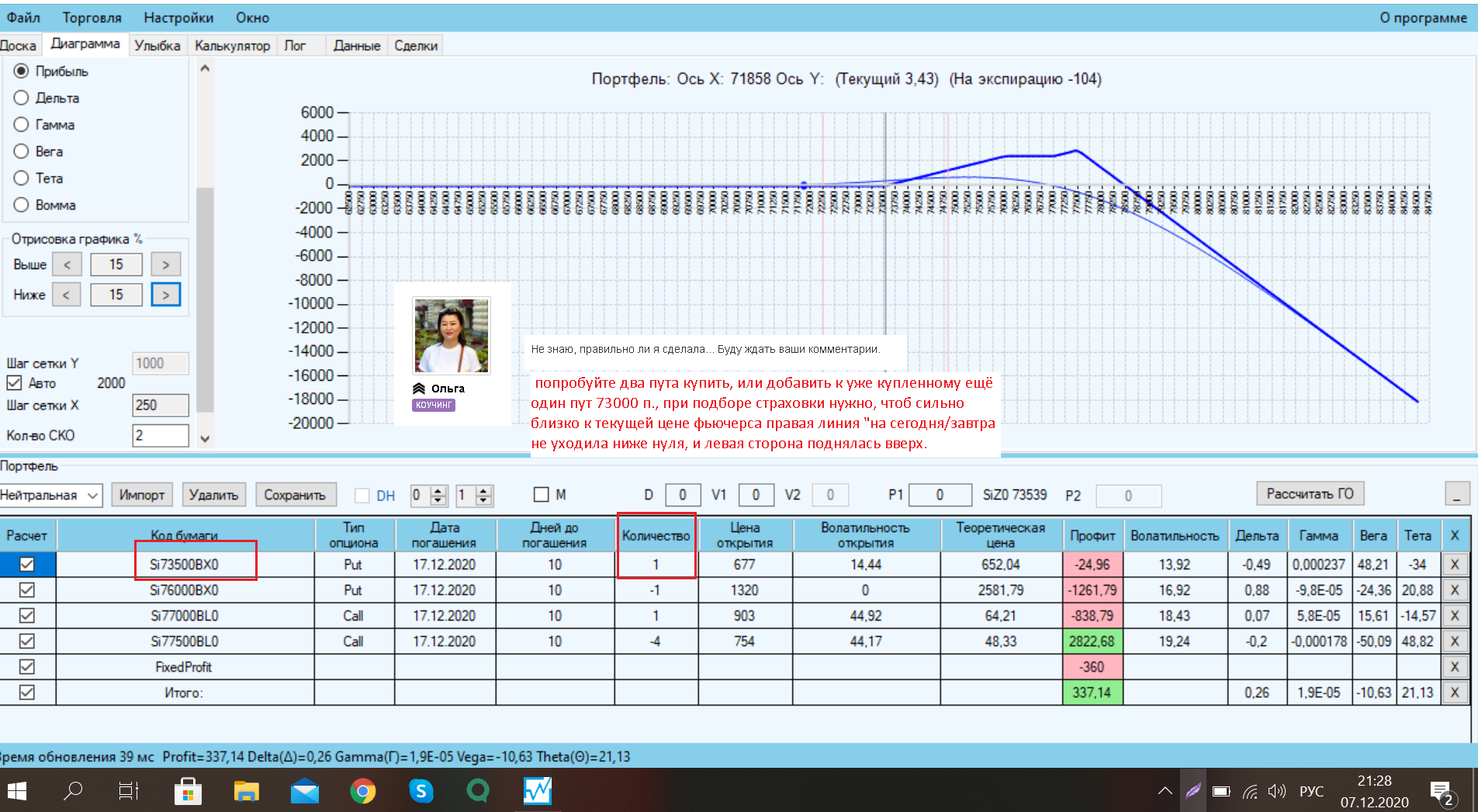Toggle Авто grid step checkbox

pos(14,383)
